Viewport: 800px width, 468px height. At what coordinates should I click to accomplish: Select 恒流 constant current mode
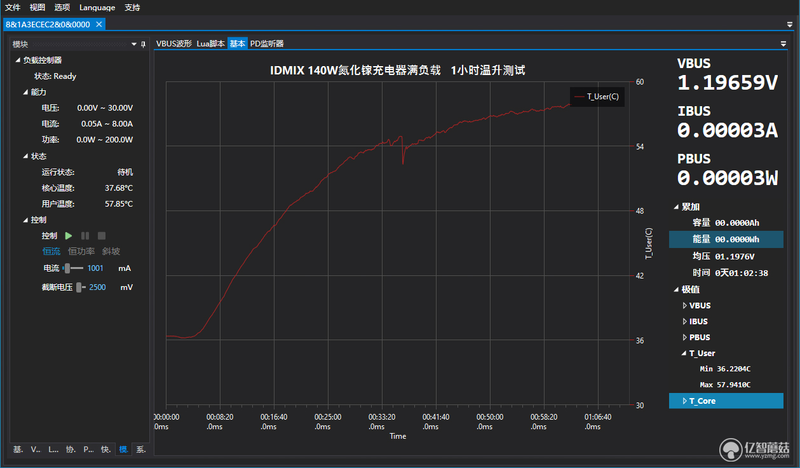pos(51,251)
